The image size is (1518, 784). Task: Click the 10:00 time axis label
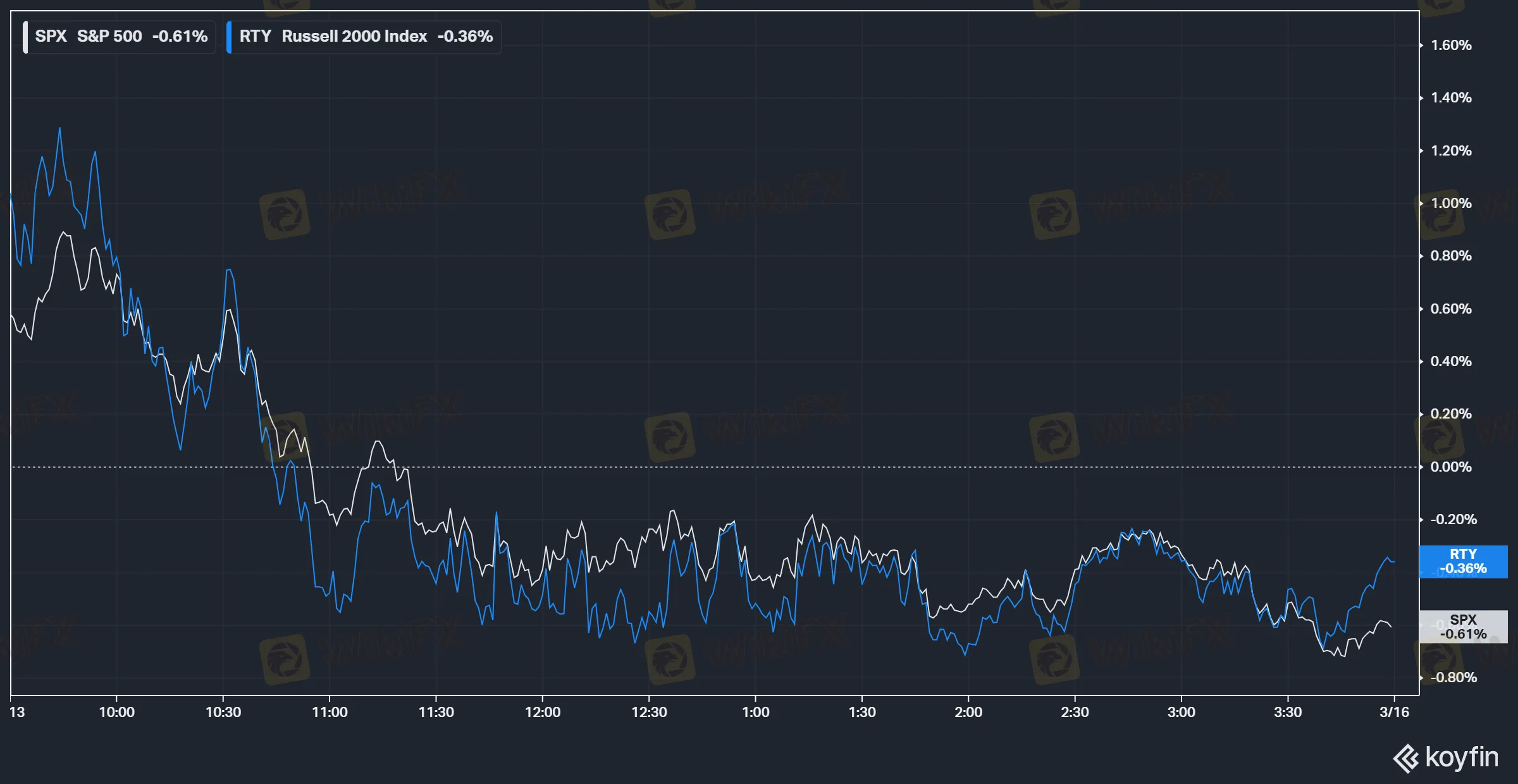click(116, 712)
